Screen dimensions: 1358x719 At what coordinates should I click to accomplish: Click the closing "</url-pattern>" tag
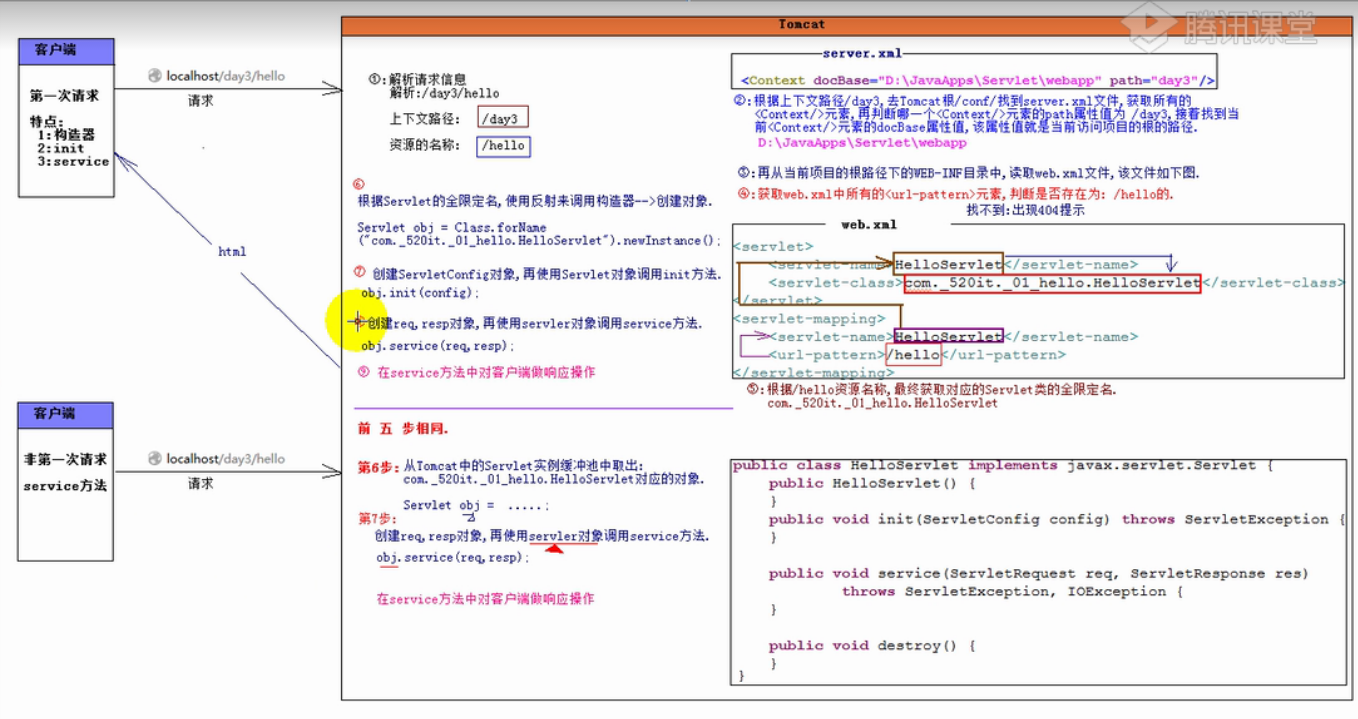coord(1003,355)
